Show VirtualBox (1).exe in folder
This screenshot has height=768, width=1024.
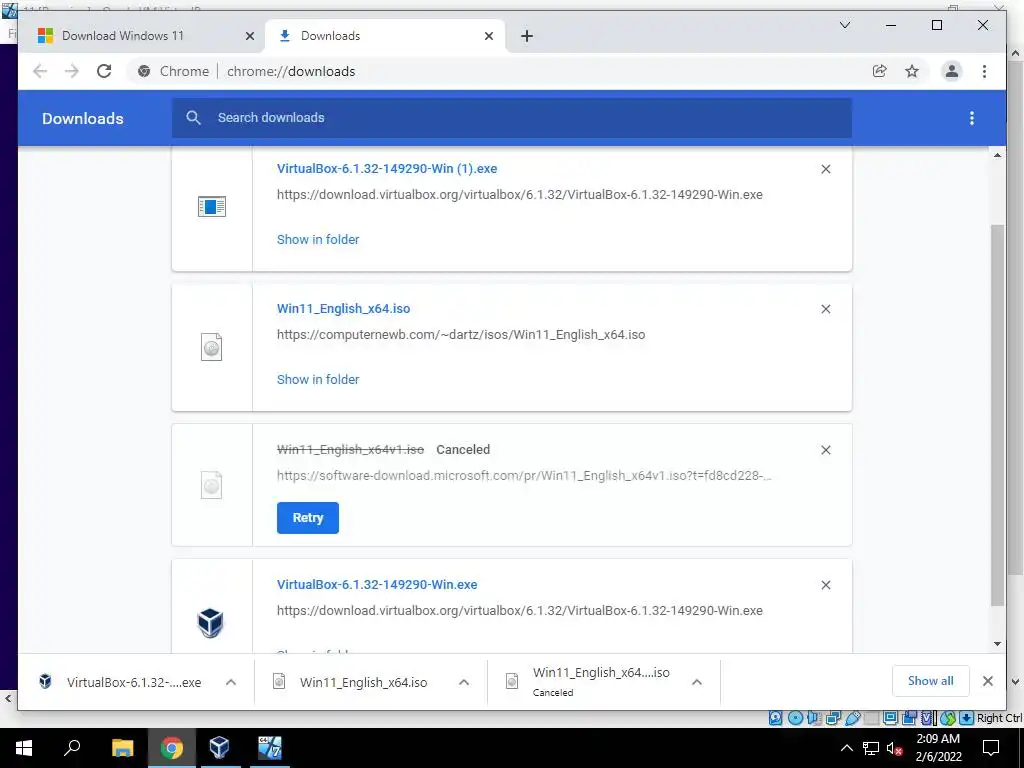pos(318,240)
